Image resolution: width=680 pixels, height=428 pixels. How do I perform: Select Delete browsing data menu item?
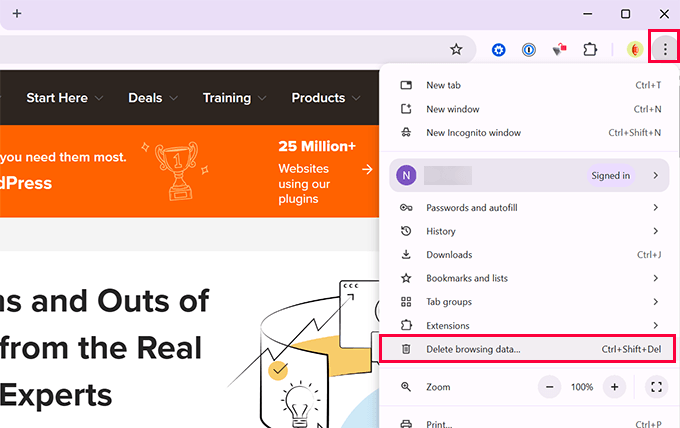(473, 349)
